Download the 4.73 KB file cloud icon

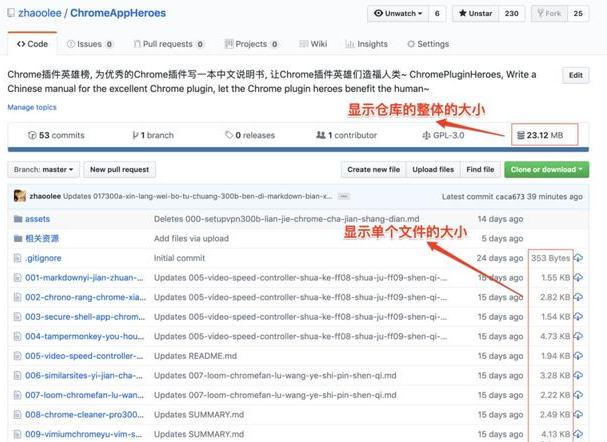pos(578,336)
